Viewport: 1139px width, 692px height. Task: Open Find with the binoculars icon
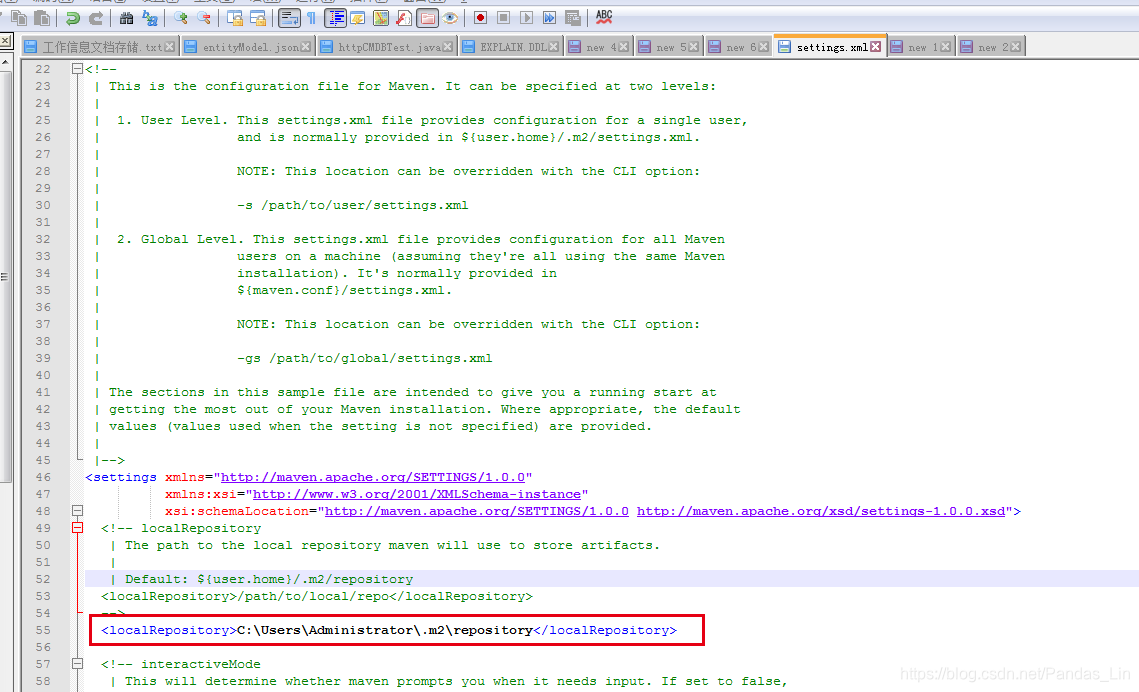126,18
